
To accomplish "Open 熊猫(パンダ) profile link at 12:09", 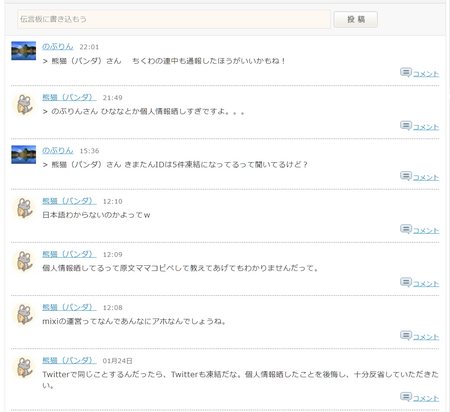I will pyautogui.click(x=69, y=254).
